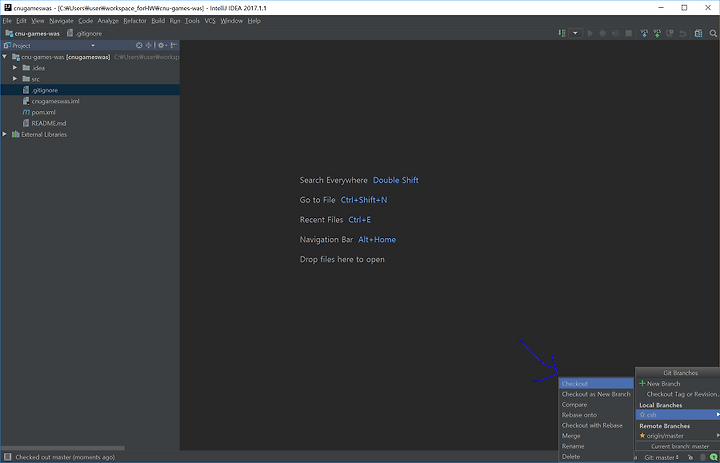
Task: Click the src folder icon
Action: (26, 79)
